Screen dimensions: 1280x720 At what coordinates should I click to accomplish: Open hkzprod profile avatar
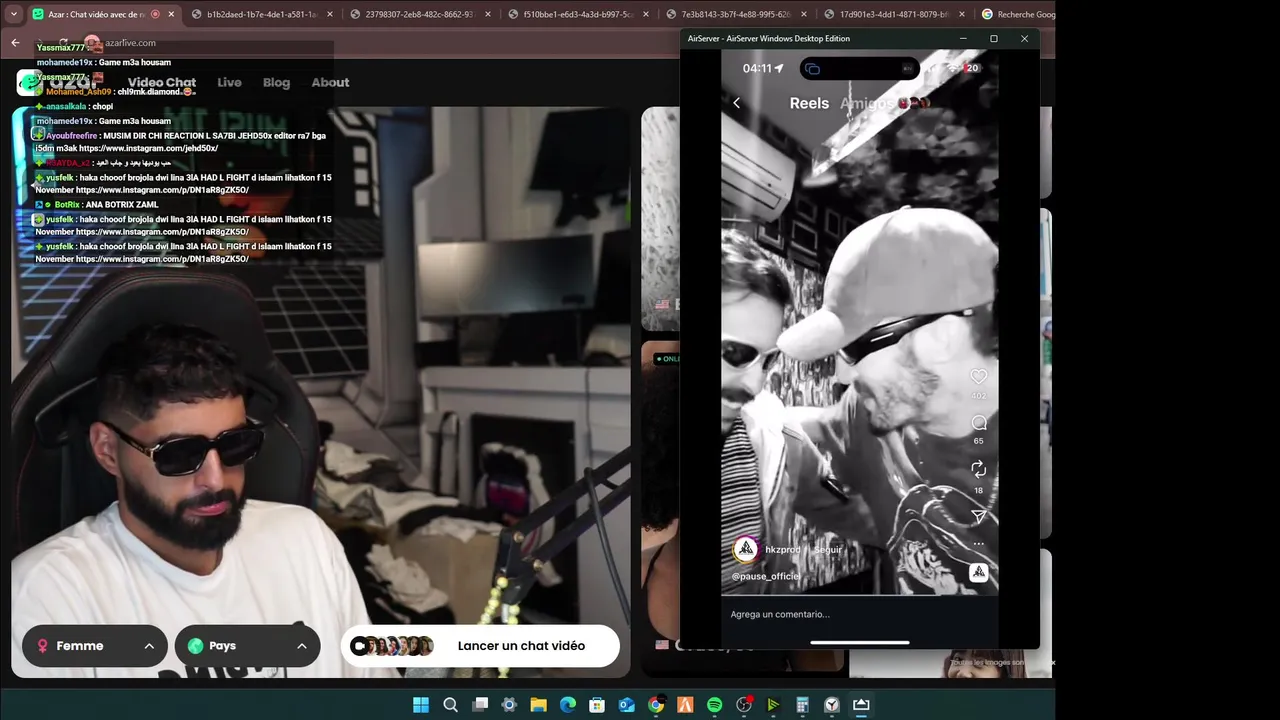pos(746,549)
